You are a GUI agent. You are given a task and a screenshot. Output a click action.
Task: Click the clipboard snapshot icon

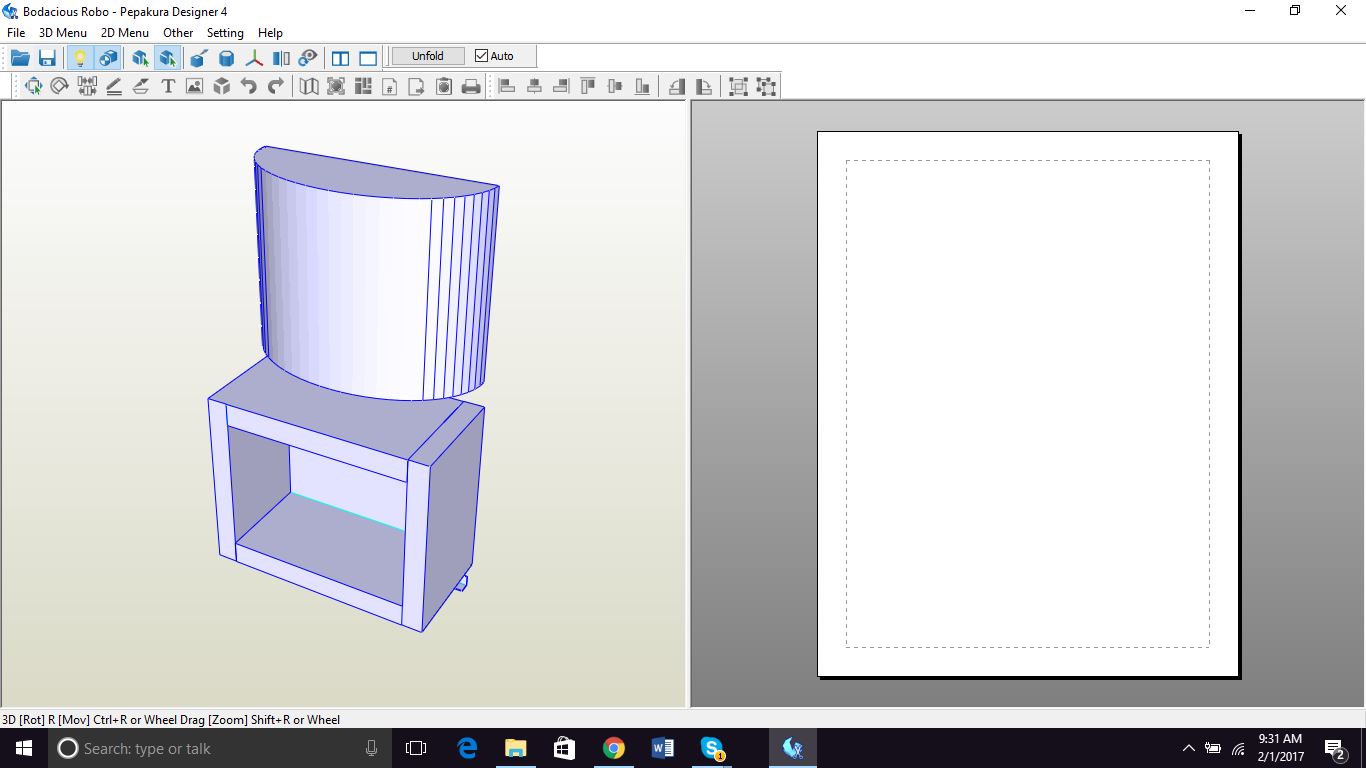point(444,86)
